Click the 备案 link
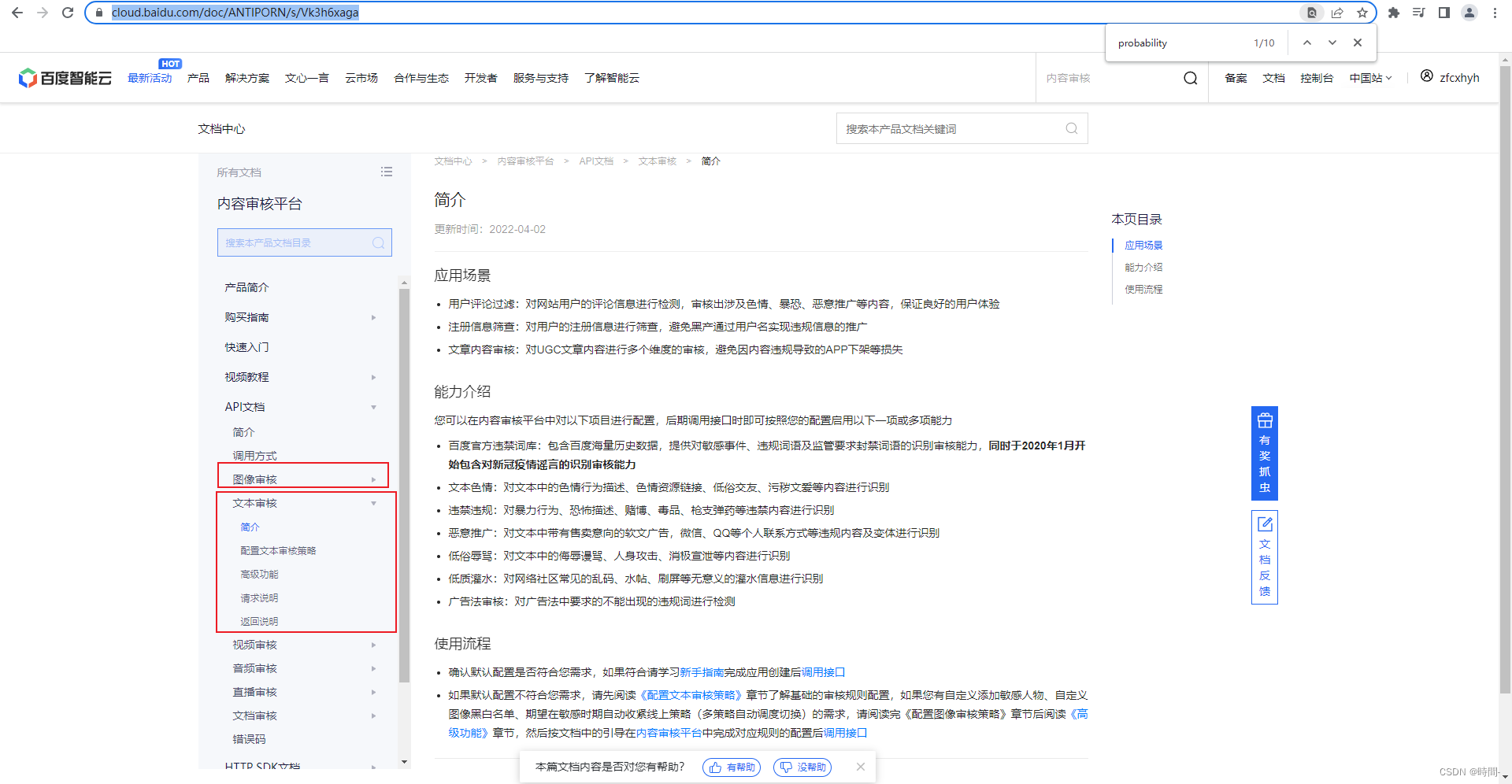 (1236, 78)
